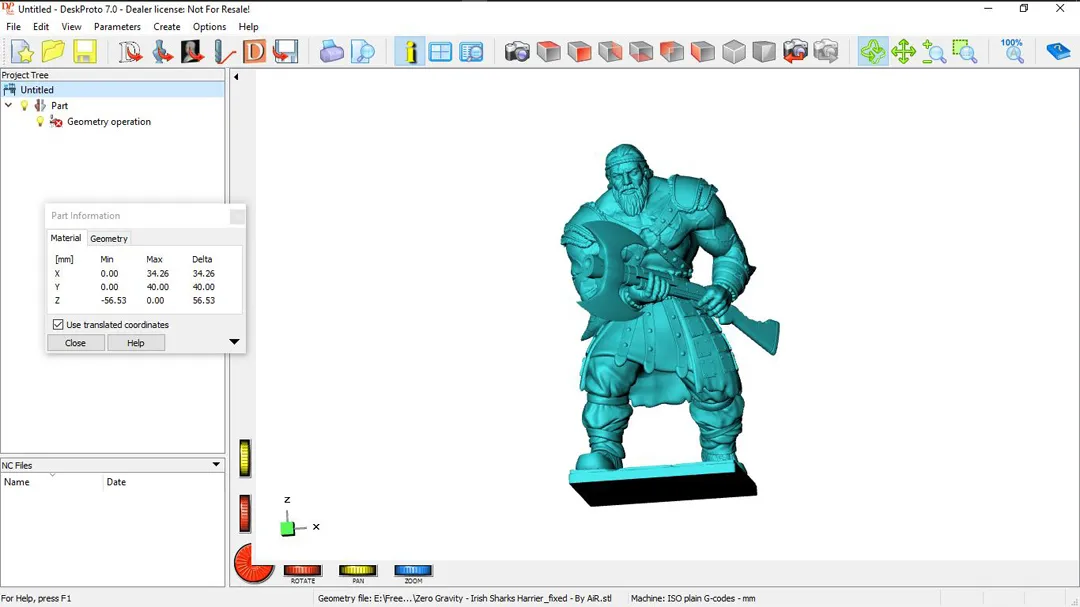Select the bottom view cube icon
Screen dimensions: 1080x607
641,52
